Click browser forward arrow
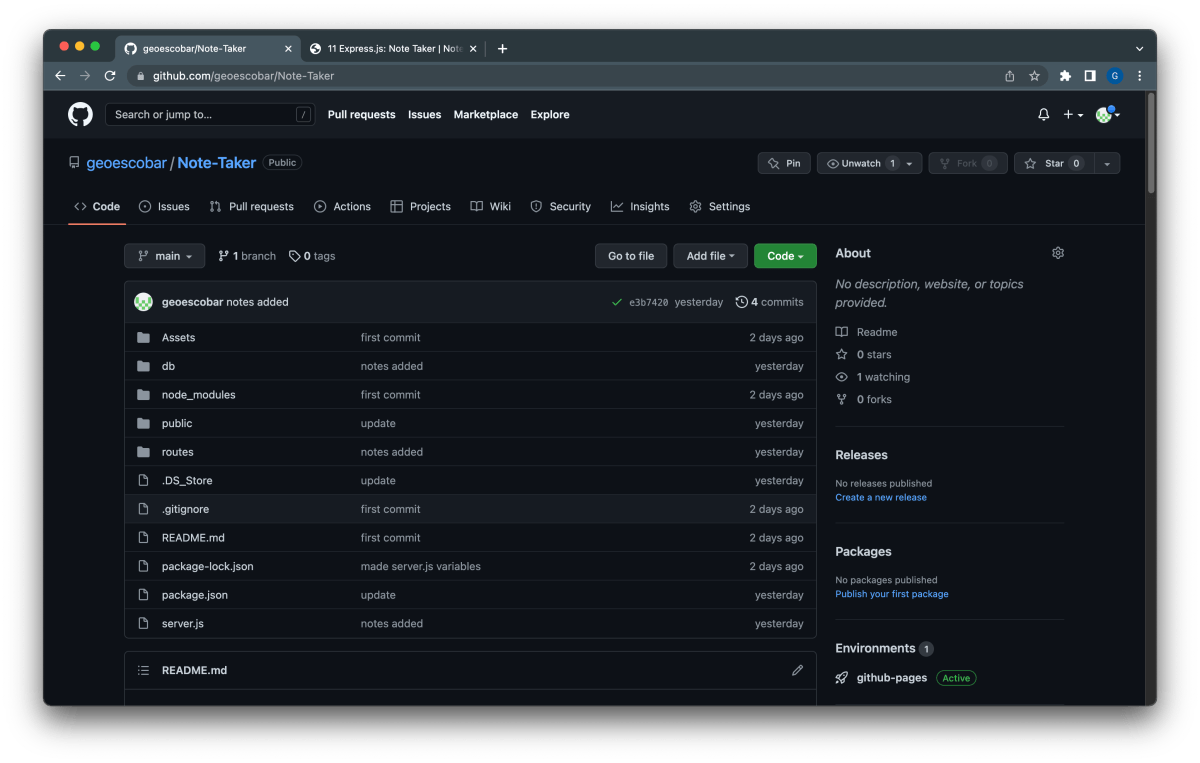 click(x=85, y=76)
